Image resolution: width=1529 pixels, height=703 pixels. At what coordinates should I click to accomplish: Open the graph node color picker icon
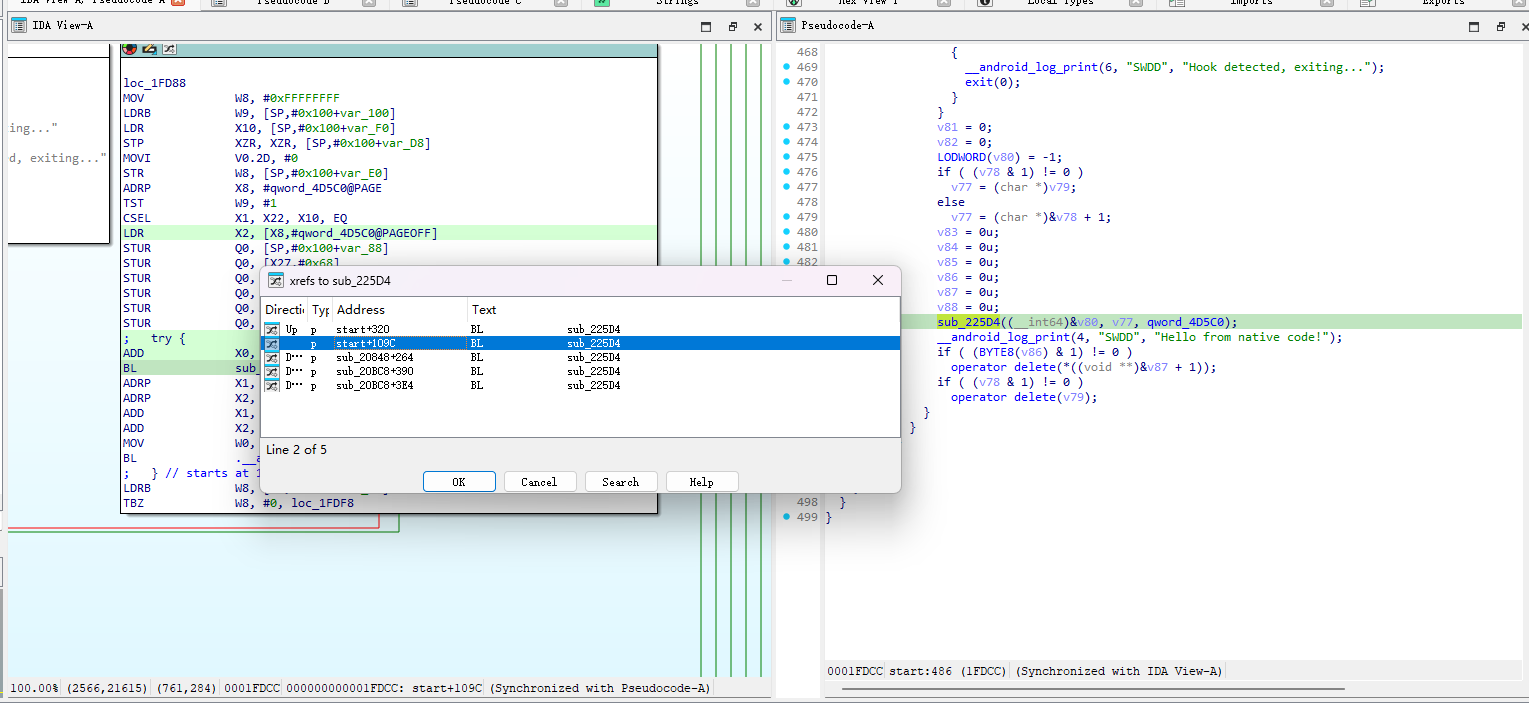click(130, 47)
